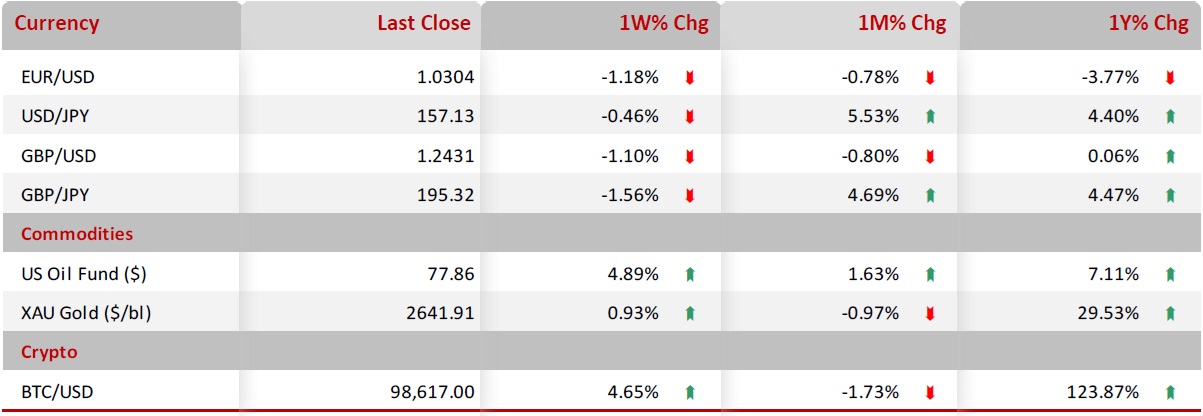Click the BTC/USD row label

coord(57,393)
